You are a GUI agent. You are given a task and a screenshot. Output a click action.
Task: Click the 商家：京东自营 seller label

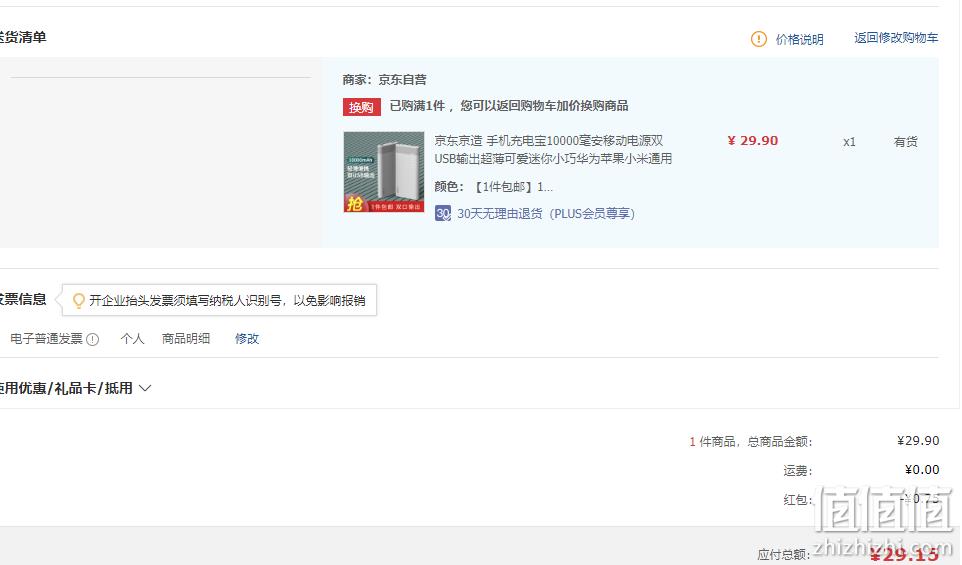pos(385,80)
